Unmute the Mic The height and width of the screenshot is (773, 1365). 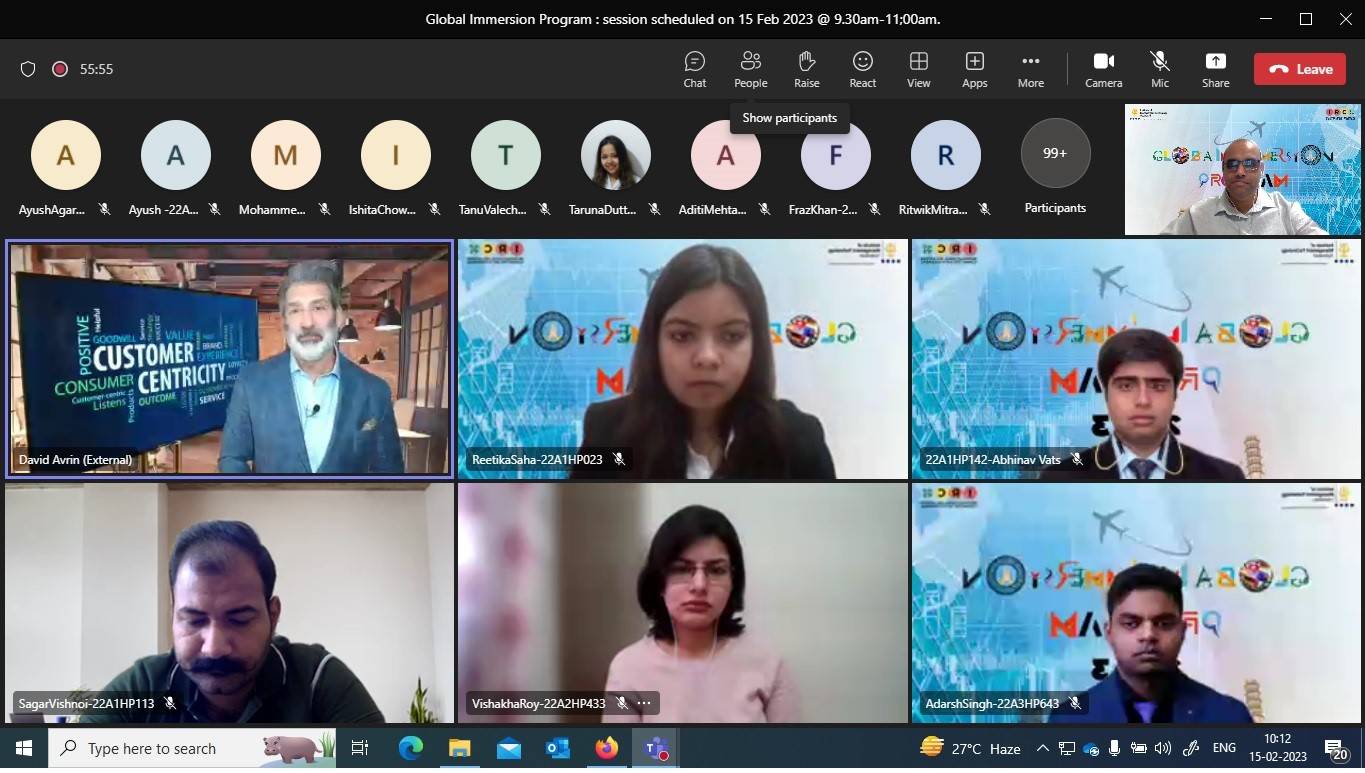click(x=1160, y=69)
